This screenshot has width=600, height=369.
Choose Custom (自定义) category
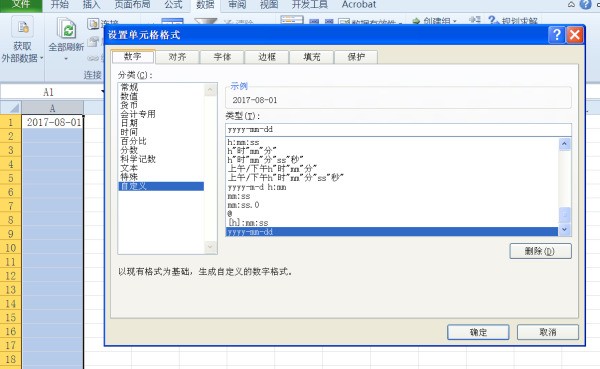click(161, 186)
